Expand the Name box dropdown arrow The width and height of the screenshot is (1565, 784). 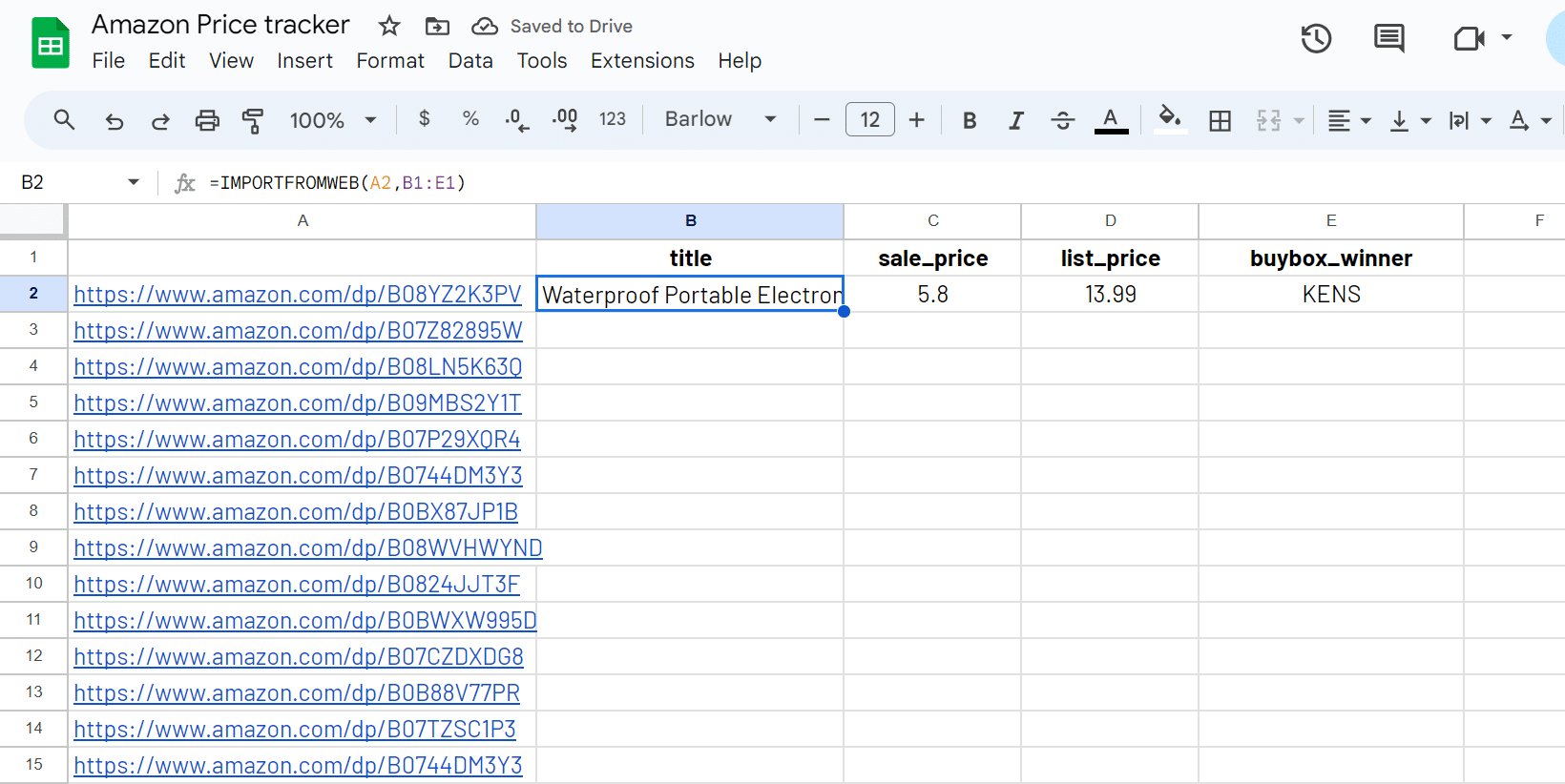tap(134, 182)
